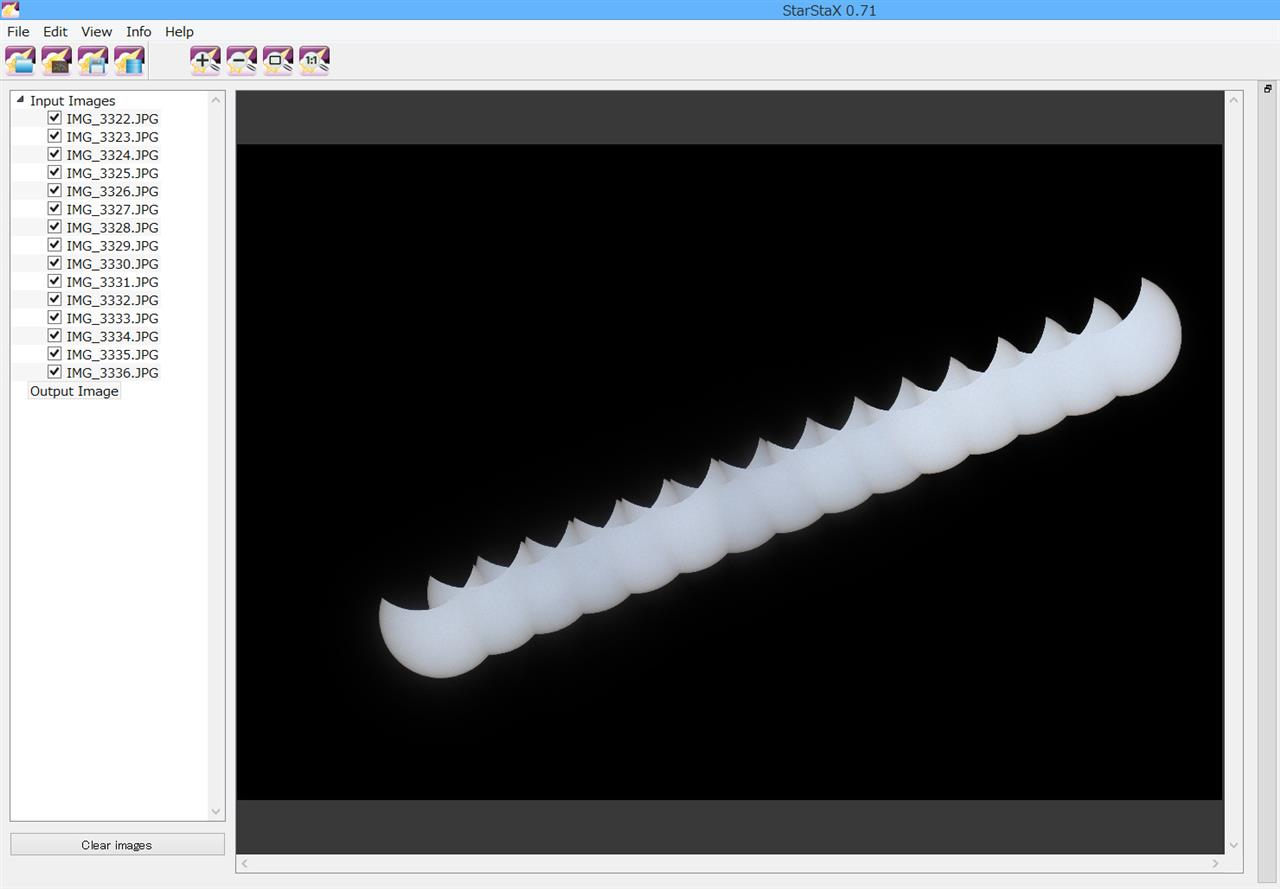This screenshot has width=1280, height=889.
Task: Click the Start Processing toolbar icon
Action: (x=129, y=61)
